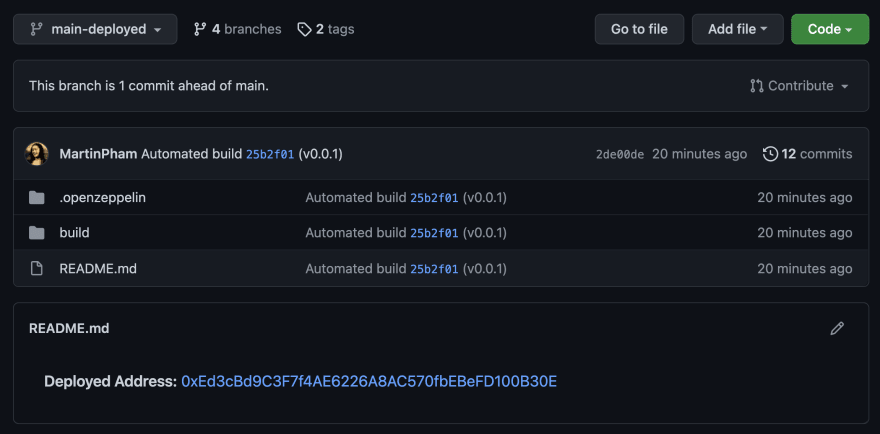View the 12 commits history

click(808, 154)
